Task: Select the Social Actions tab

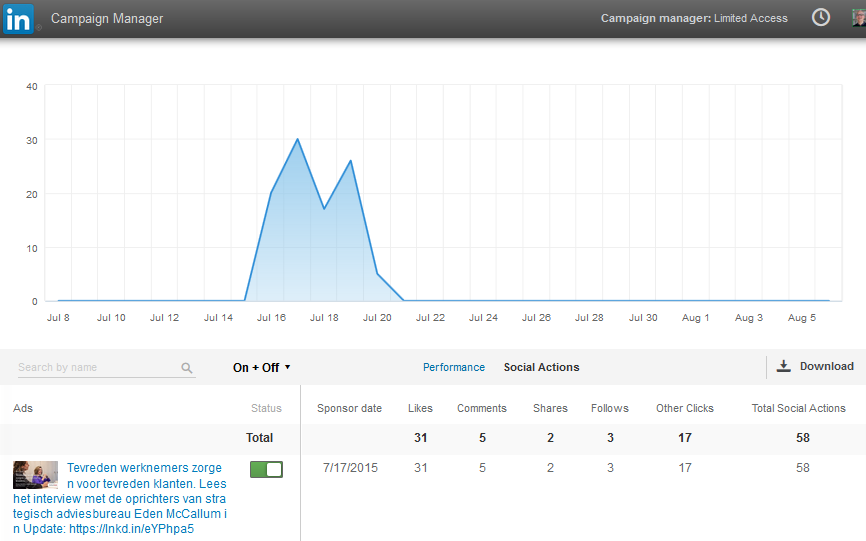Action: coord(541,367)
